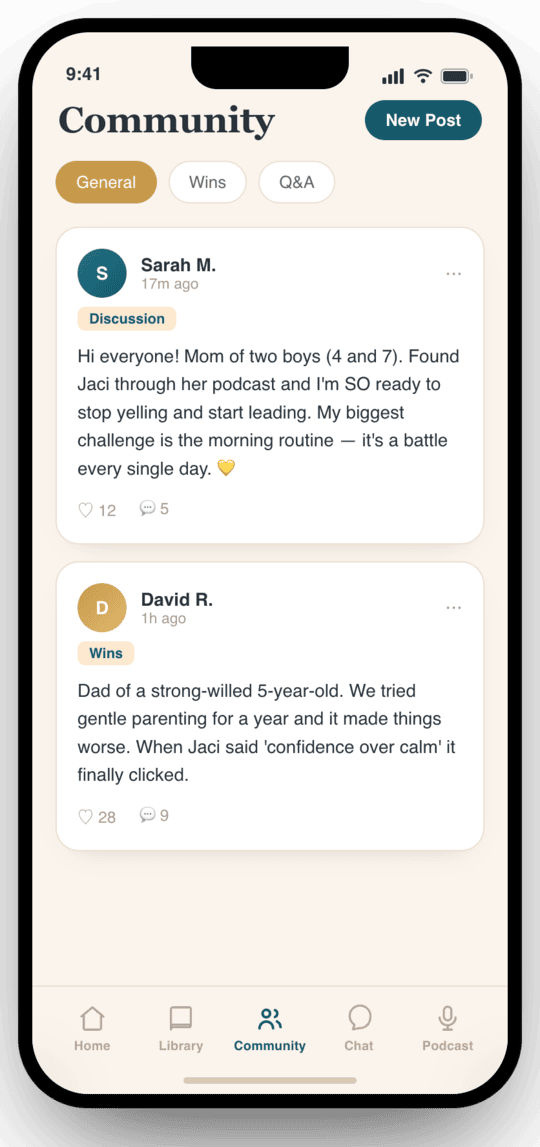The height and width of the screenshot is (1147, 540).
Task: Tap David R.'s gold avatar
Action: (102, 607)
